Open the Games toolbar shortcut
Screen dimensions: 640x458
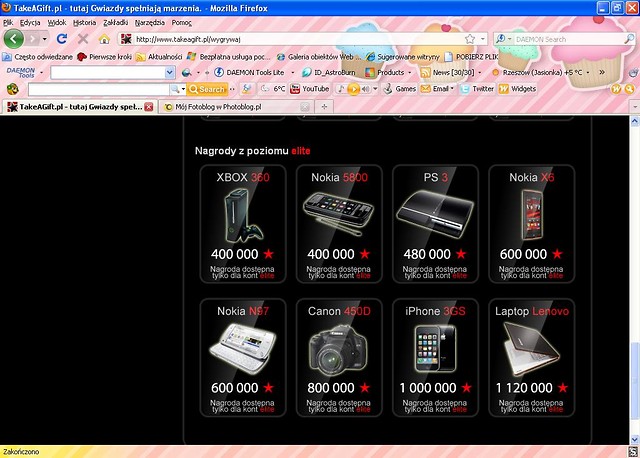(x=400, y=89)
